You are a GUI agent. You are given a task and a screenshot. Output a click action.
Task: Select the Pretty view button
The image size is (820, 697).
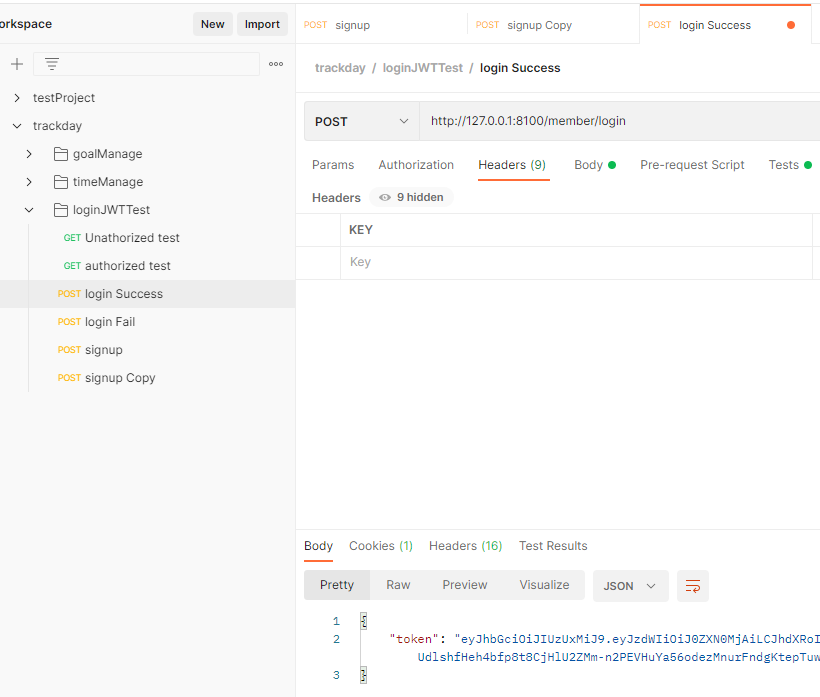point(337,585)
